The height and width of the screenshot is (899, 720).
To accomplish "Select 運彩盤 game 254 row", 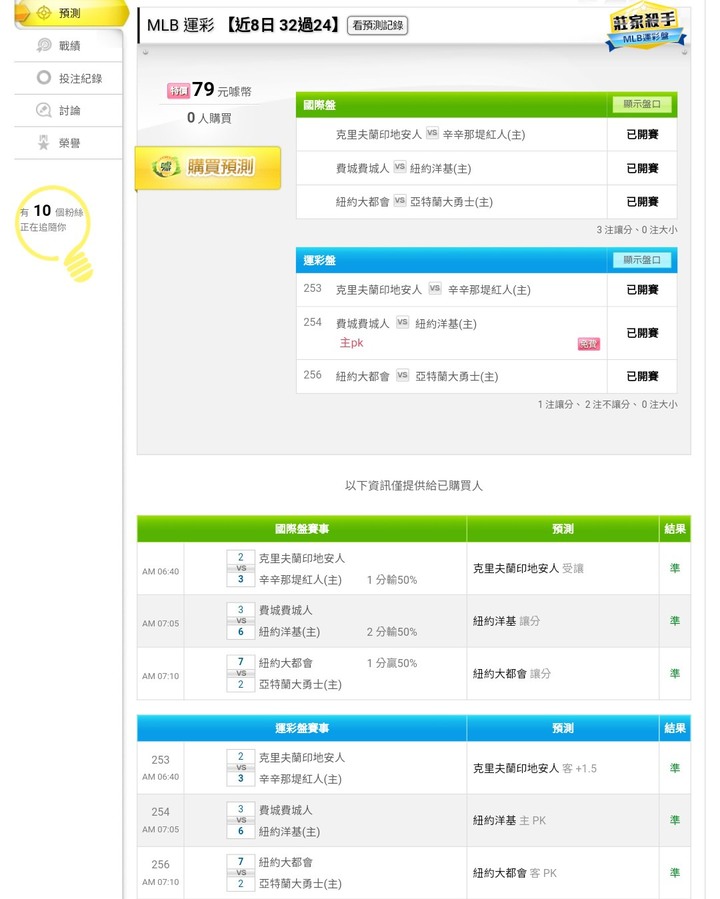I will pyautogui.click(x=486, y=333).
